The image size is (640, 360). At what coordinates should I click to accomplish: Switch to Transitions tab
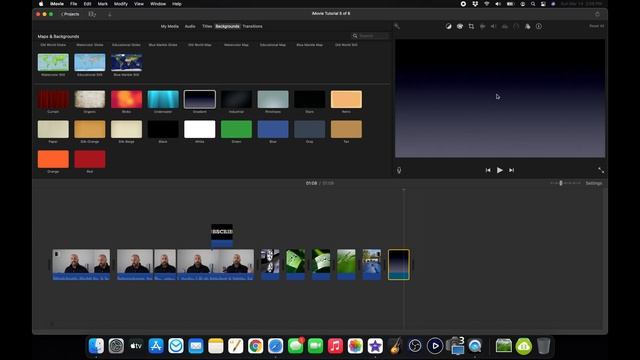pyautogui.click(x=253, y=26)
